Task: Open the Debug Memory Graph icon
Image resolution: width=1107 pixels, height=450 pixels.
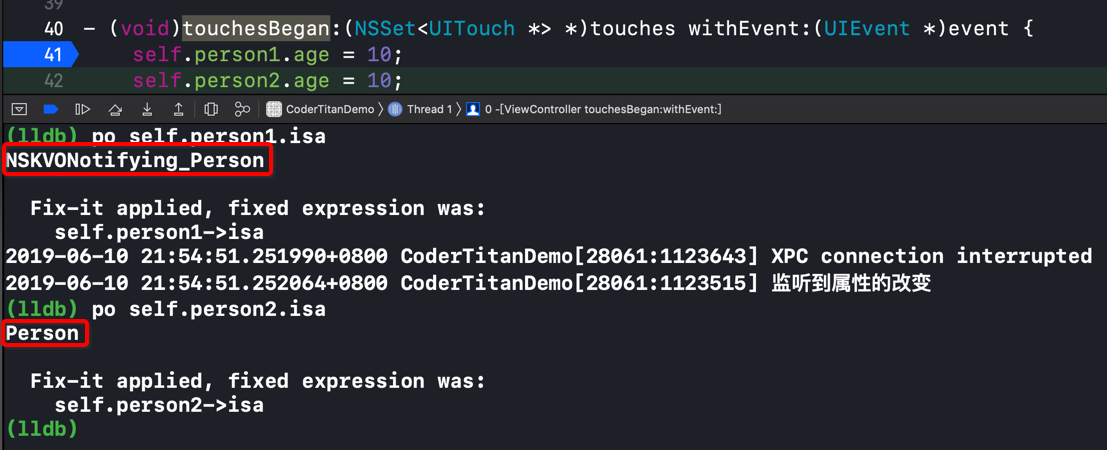Action: 243,109
